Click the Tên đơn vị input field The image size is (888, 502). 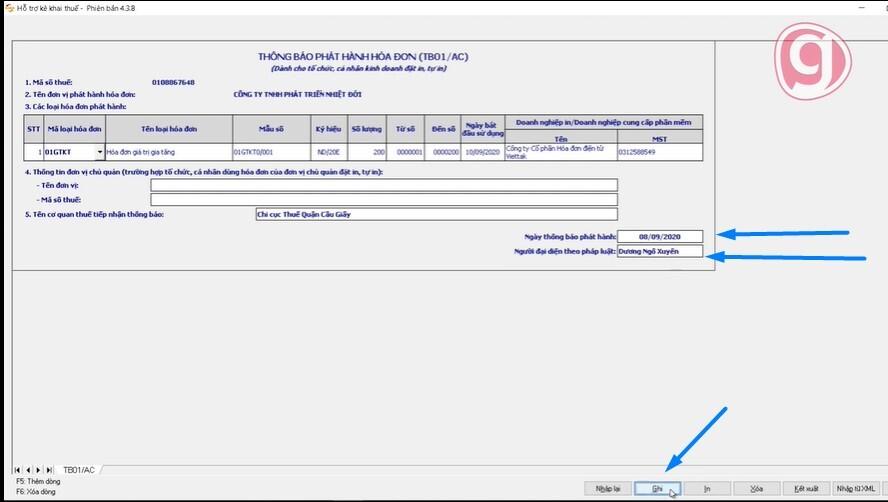(384, 185)
